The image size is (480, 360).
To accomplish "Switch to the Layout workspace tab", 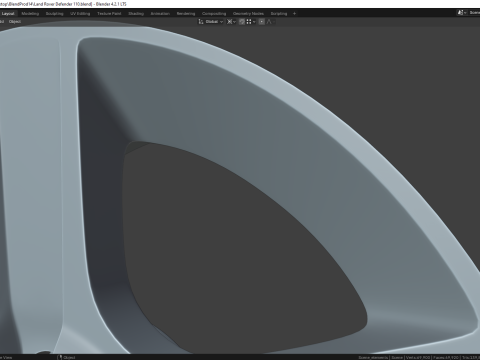I will pyautogui.click(x=8, y=14).
